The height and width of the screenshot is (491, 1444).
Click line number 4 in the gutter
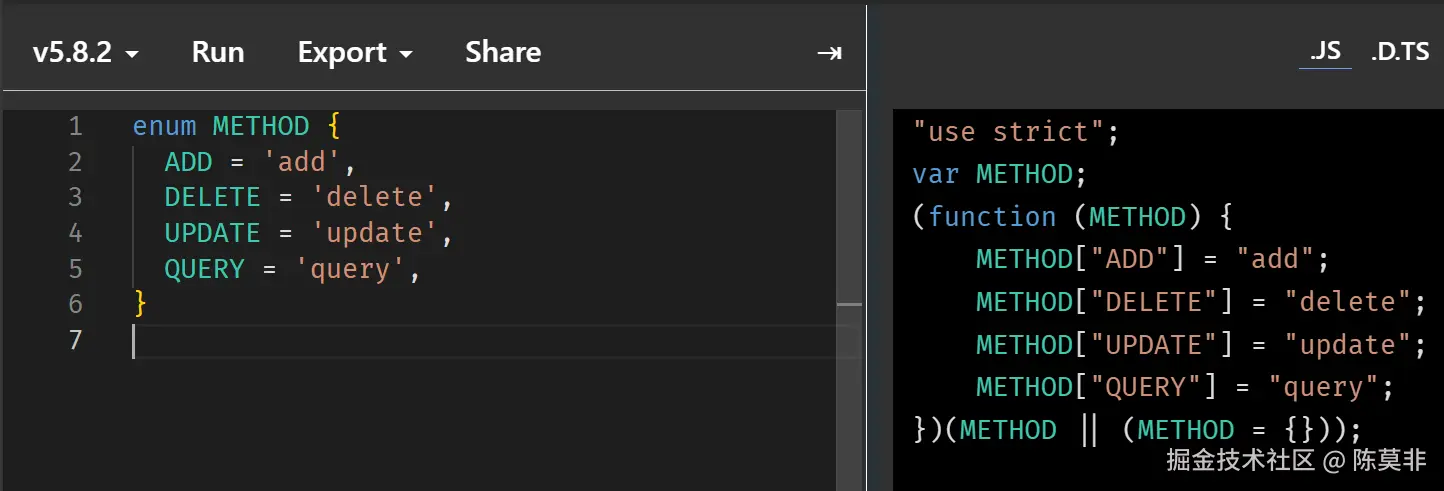(76, 233)
